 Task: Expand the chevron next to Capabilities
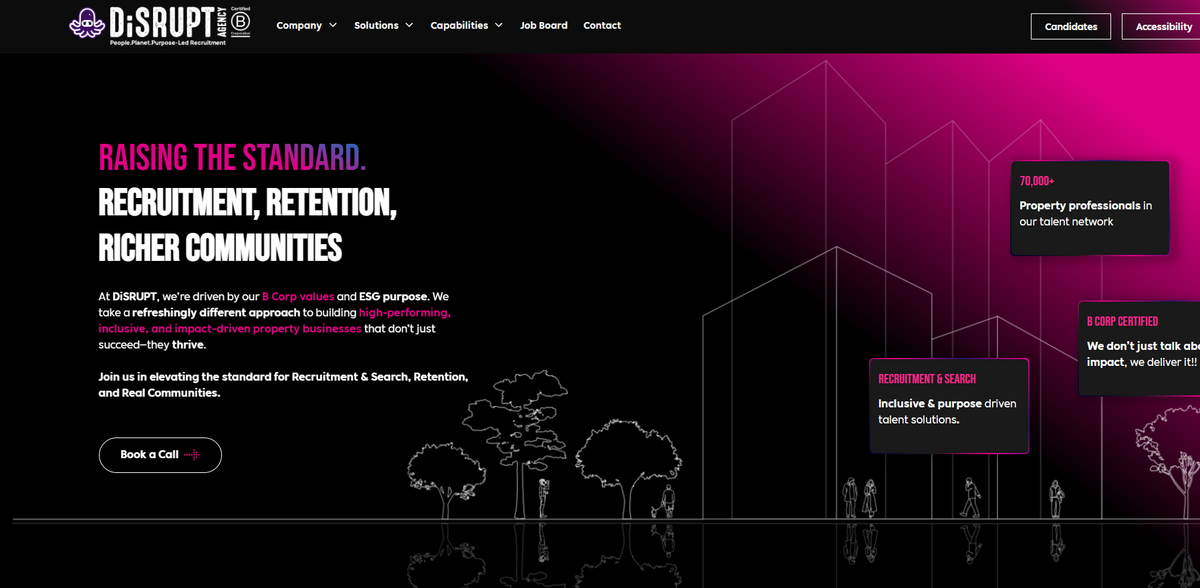[x=499, y=26]
